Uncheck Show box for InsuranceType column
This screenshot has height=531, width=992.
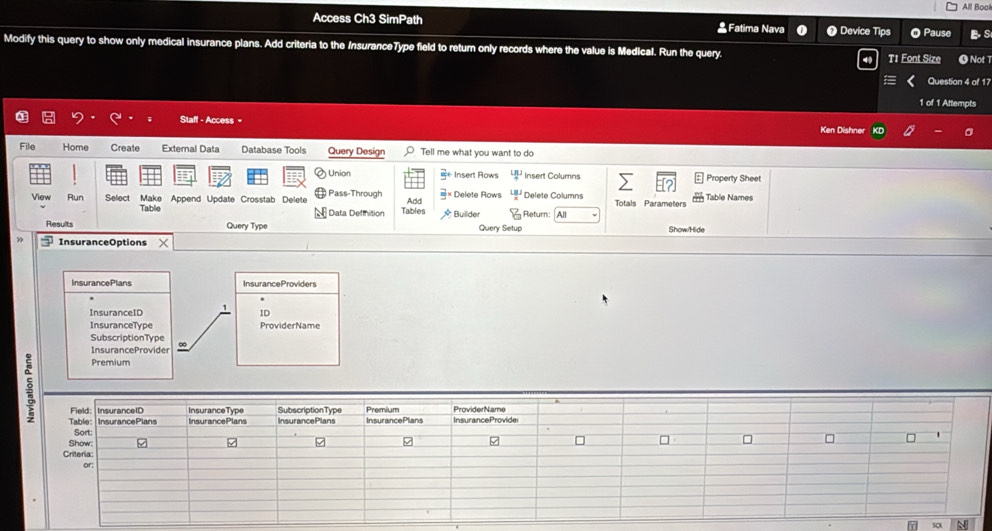232,442
